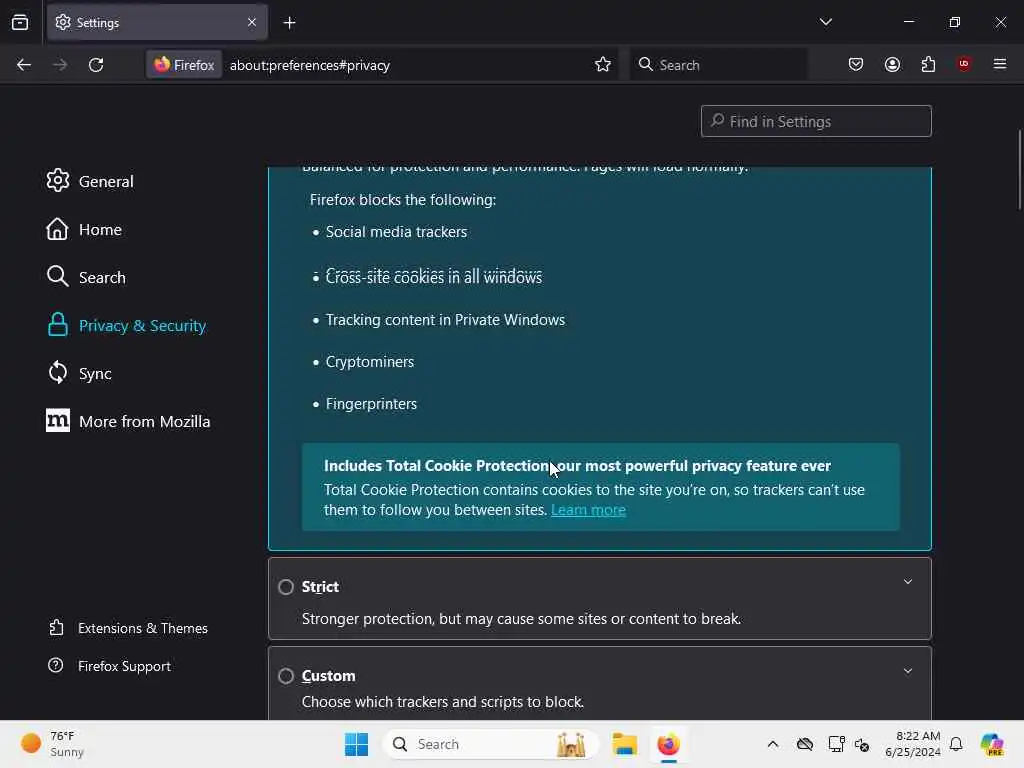Open the Copilot preview icon

[991, 744]
